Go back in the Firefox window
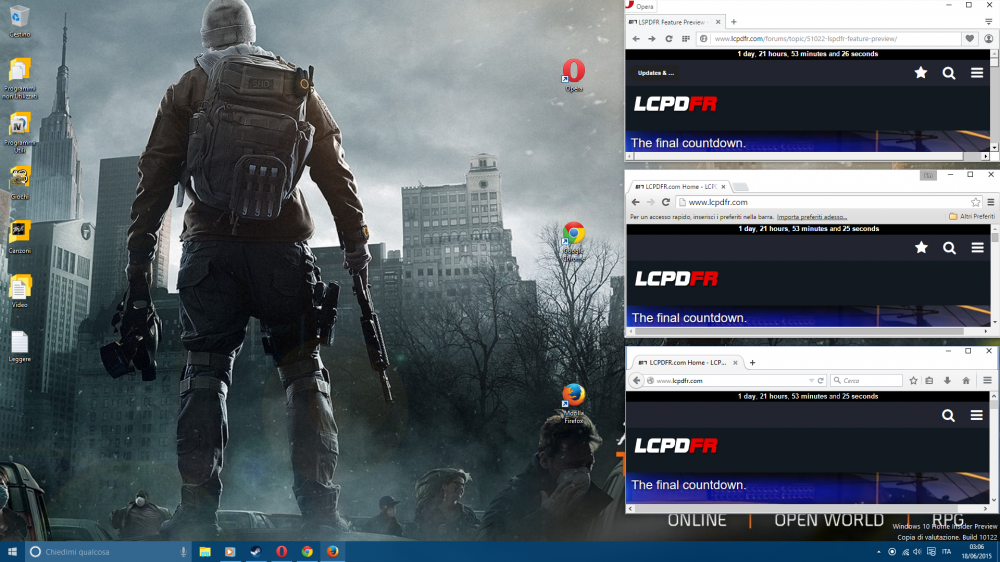 (636, 381)
